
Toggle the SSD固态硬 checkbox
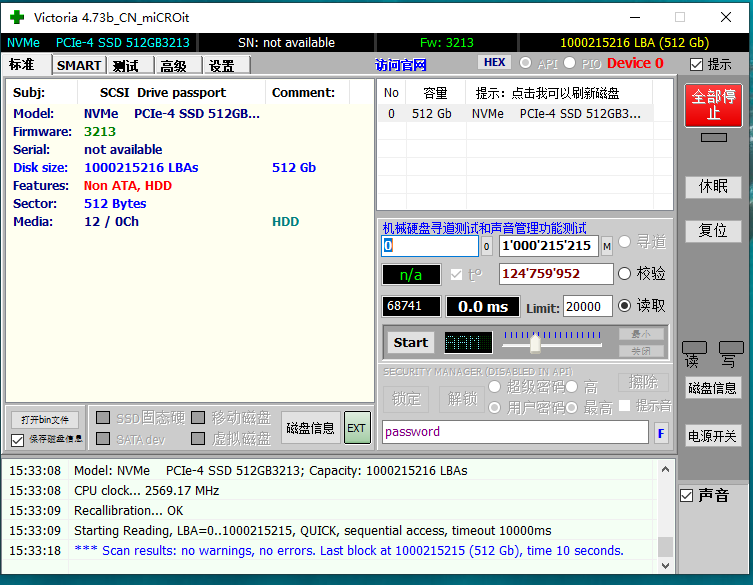pos(103,417)
